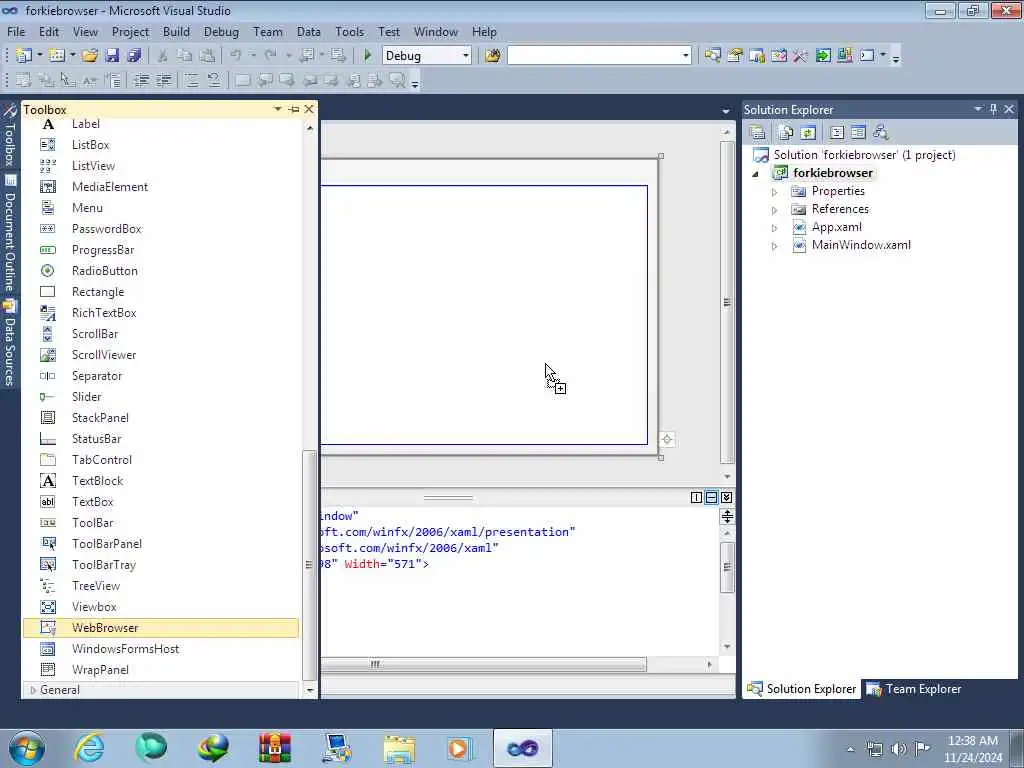Select the Solution Explorer bottom tab

tap(802, 689)
